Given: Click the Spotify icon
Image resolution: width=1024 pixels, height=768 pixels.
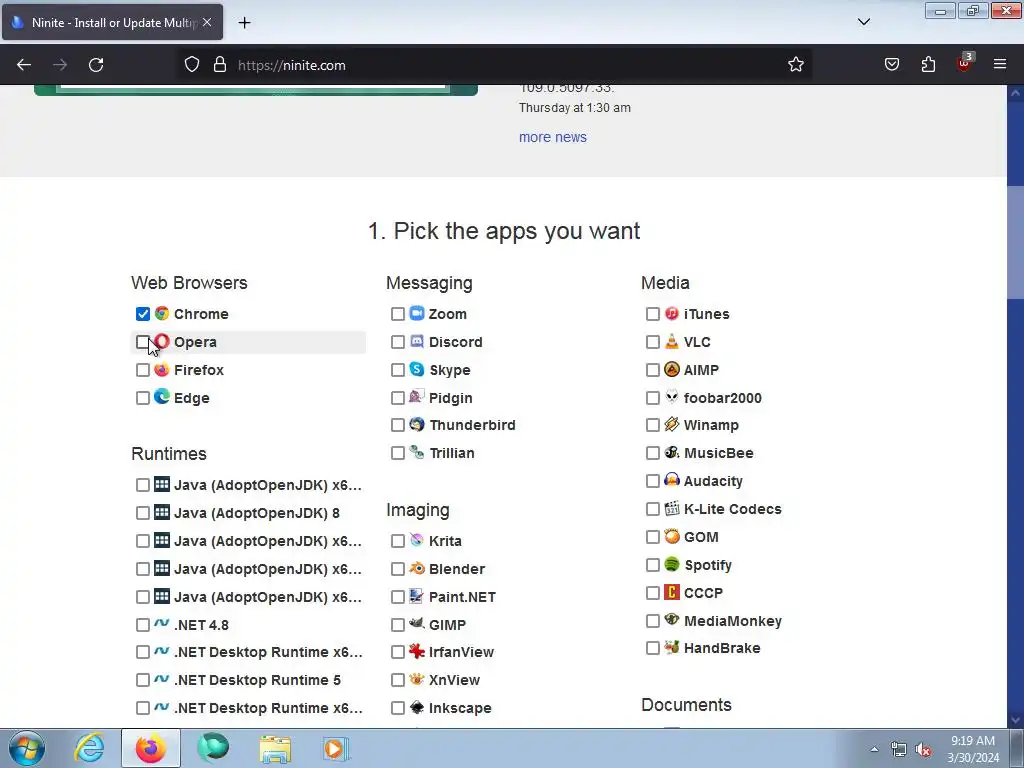Looking at the screenshot, I should pyautogui.click(x=671, y=564).
